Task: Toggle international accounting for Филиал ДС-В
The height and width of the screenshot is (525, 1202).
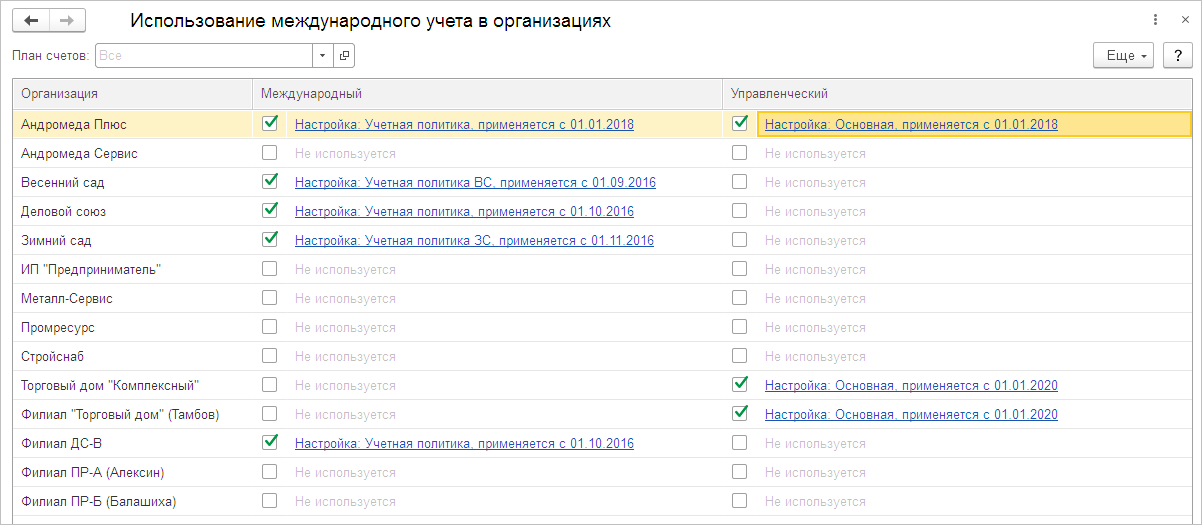Action: point(269,443)
